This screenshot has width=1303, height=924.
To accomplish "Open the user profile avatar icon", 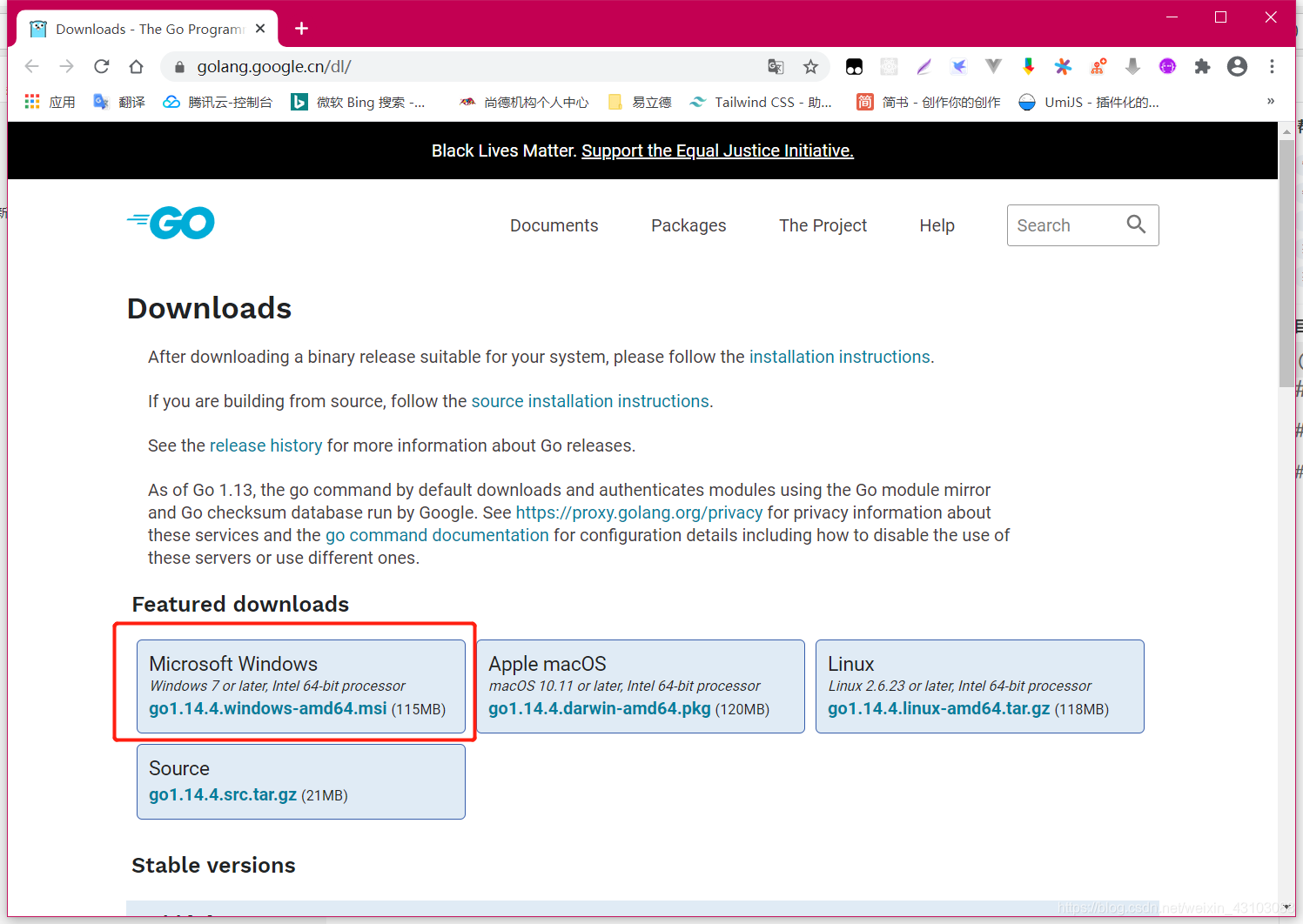I will 1237,66.
